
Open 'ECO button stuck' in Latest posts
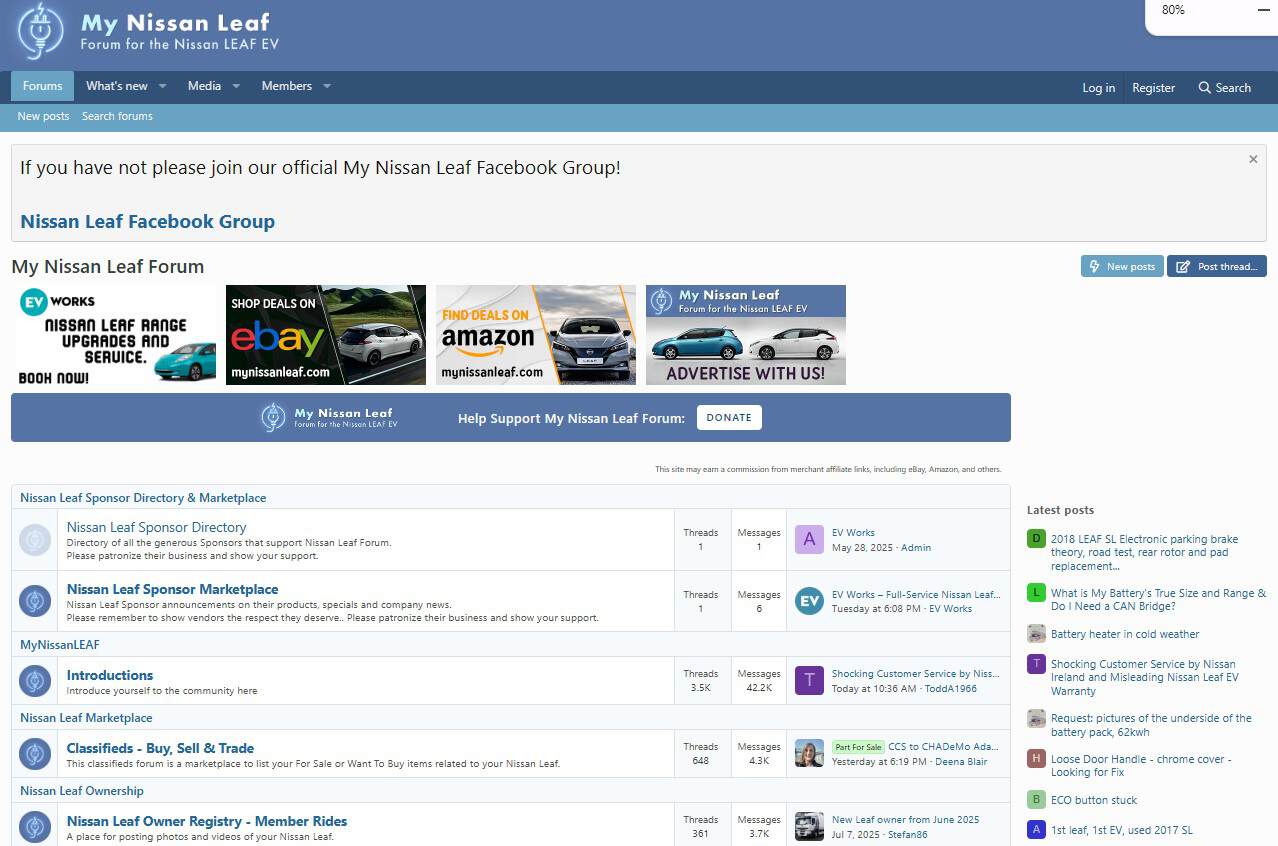click(x=1094, y=800)
